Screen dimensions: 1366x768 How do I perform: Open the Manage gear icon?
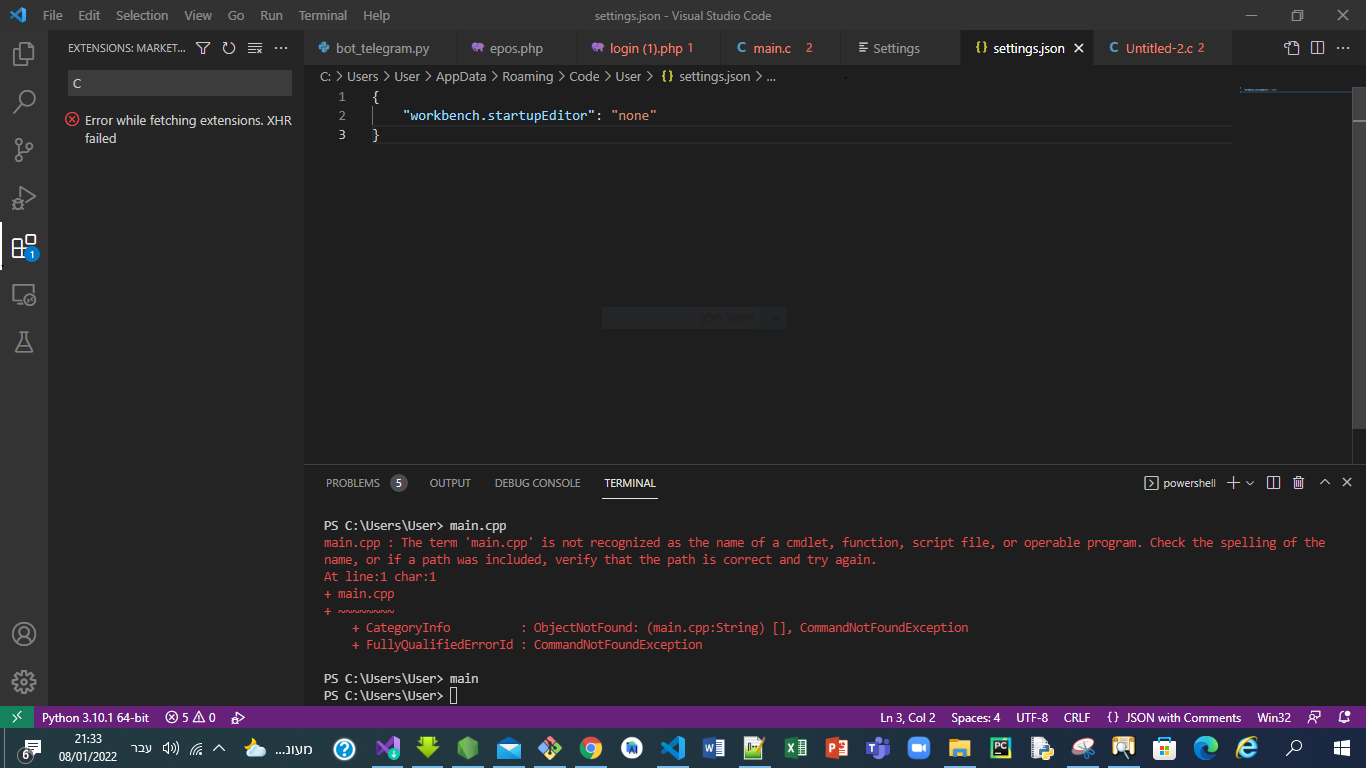pyautogui.click(x=24, y=682)
